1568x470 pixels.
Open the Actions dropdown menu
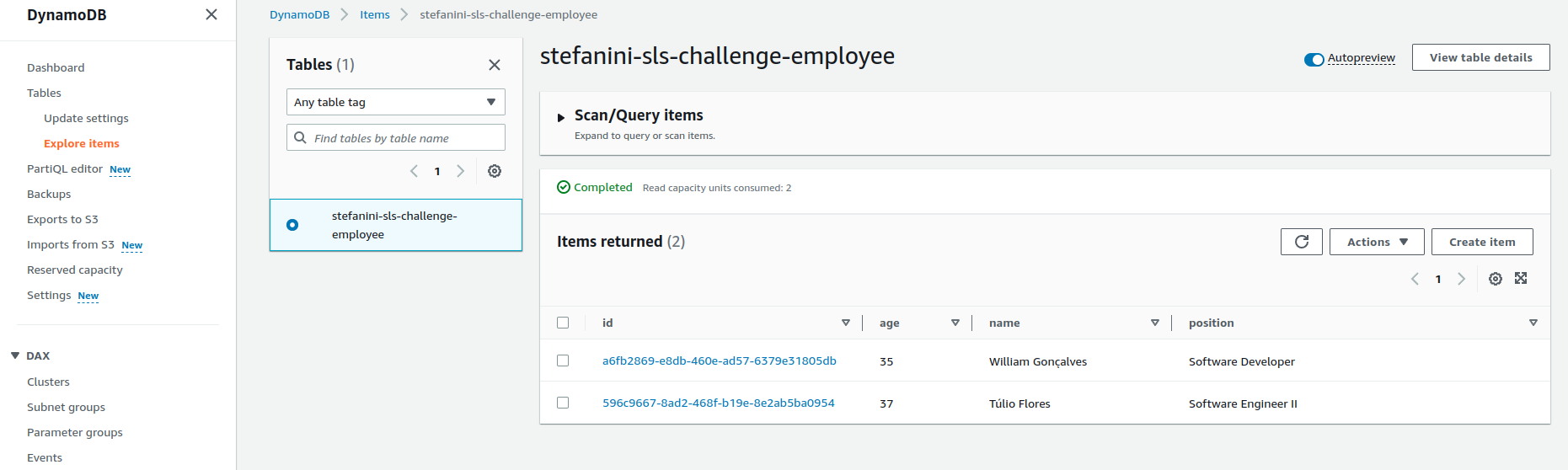(x=1377, y=242)
